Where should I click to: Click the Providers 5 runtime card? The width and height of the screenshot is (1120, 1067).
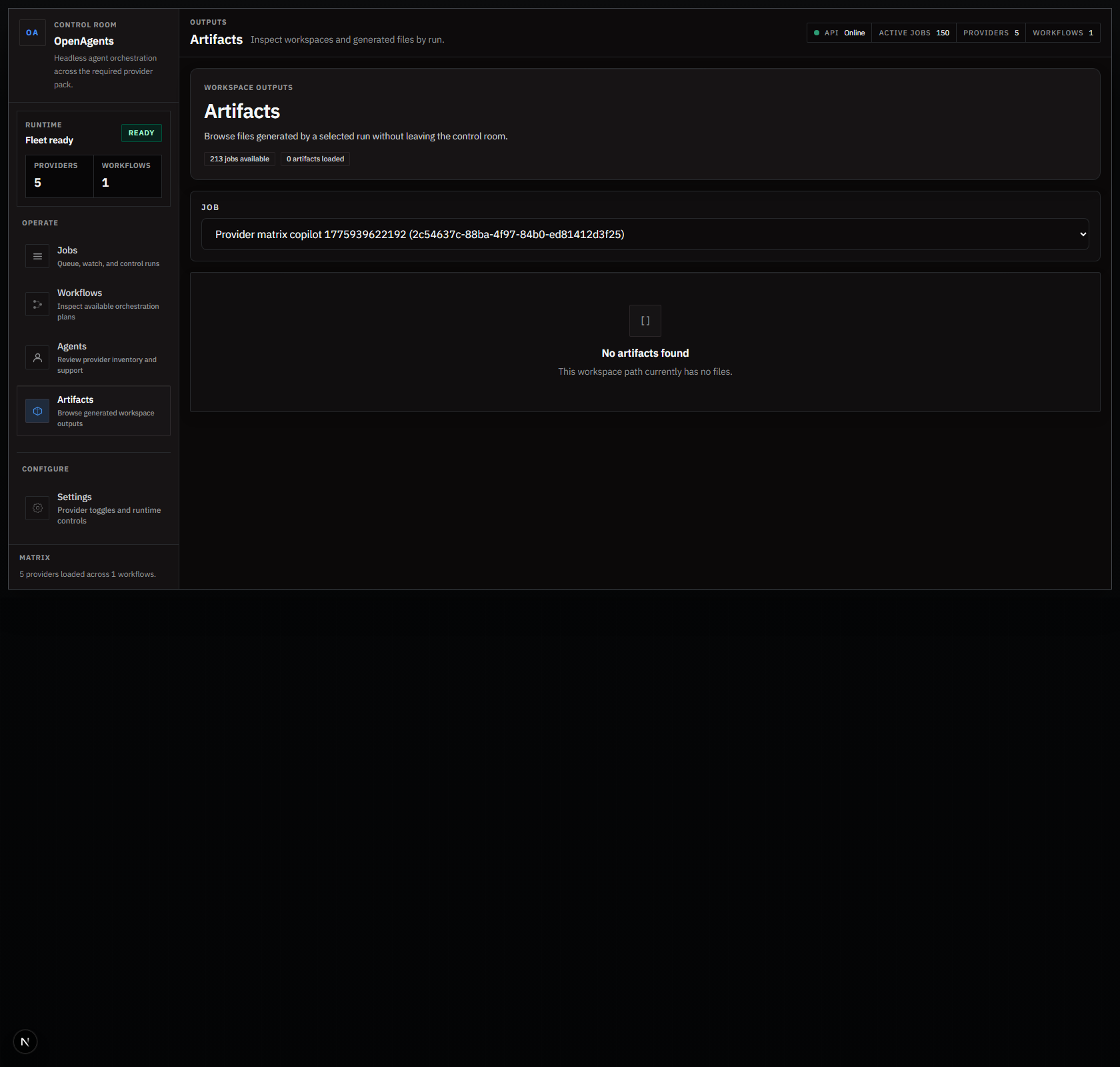tap(59, 176)
